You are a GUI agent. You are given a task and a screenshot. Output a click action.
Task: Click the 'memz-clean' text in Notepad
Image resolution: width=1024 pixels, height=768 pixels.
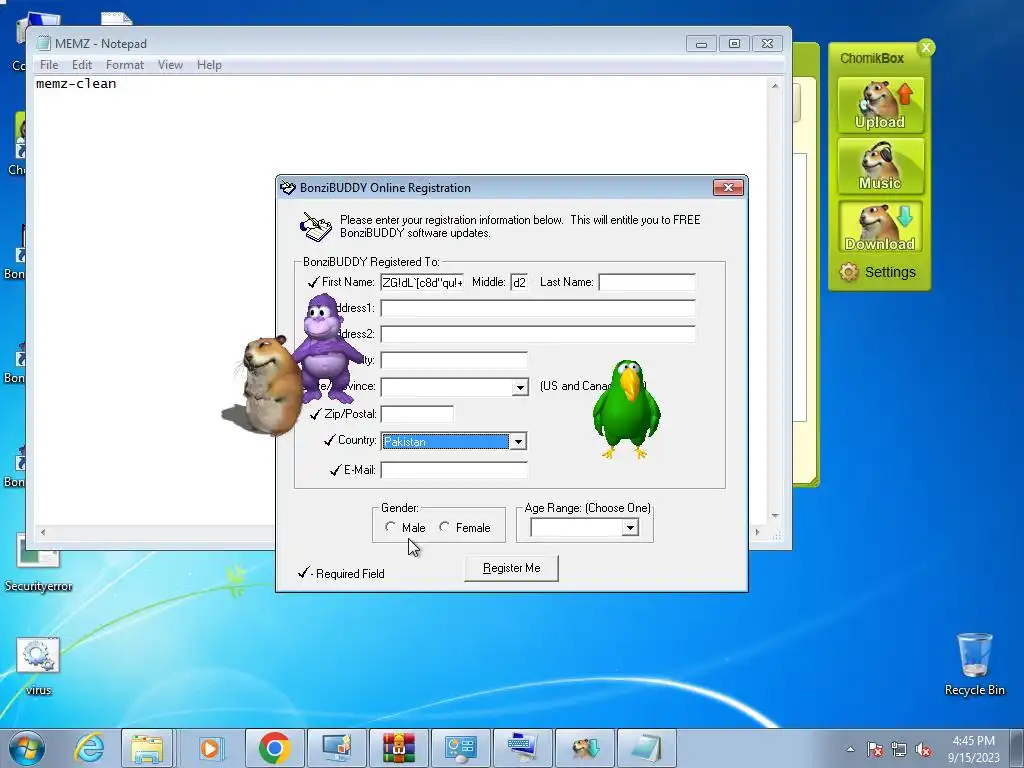click(x=76, y=84)
